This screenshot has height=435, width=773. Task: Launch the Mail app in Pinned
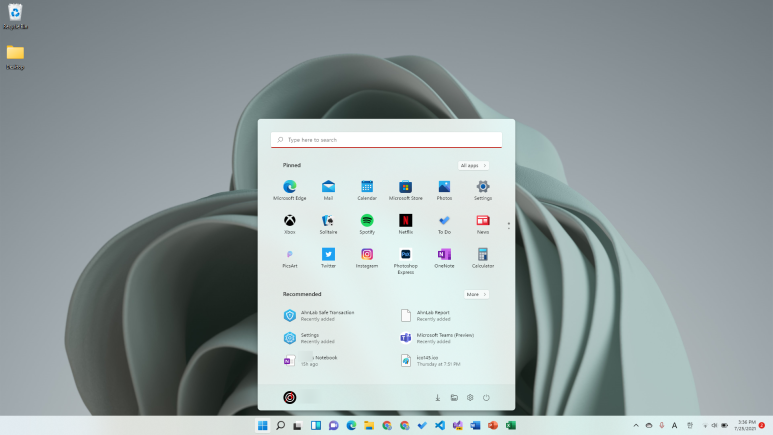click(x=328, y=190)
